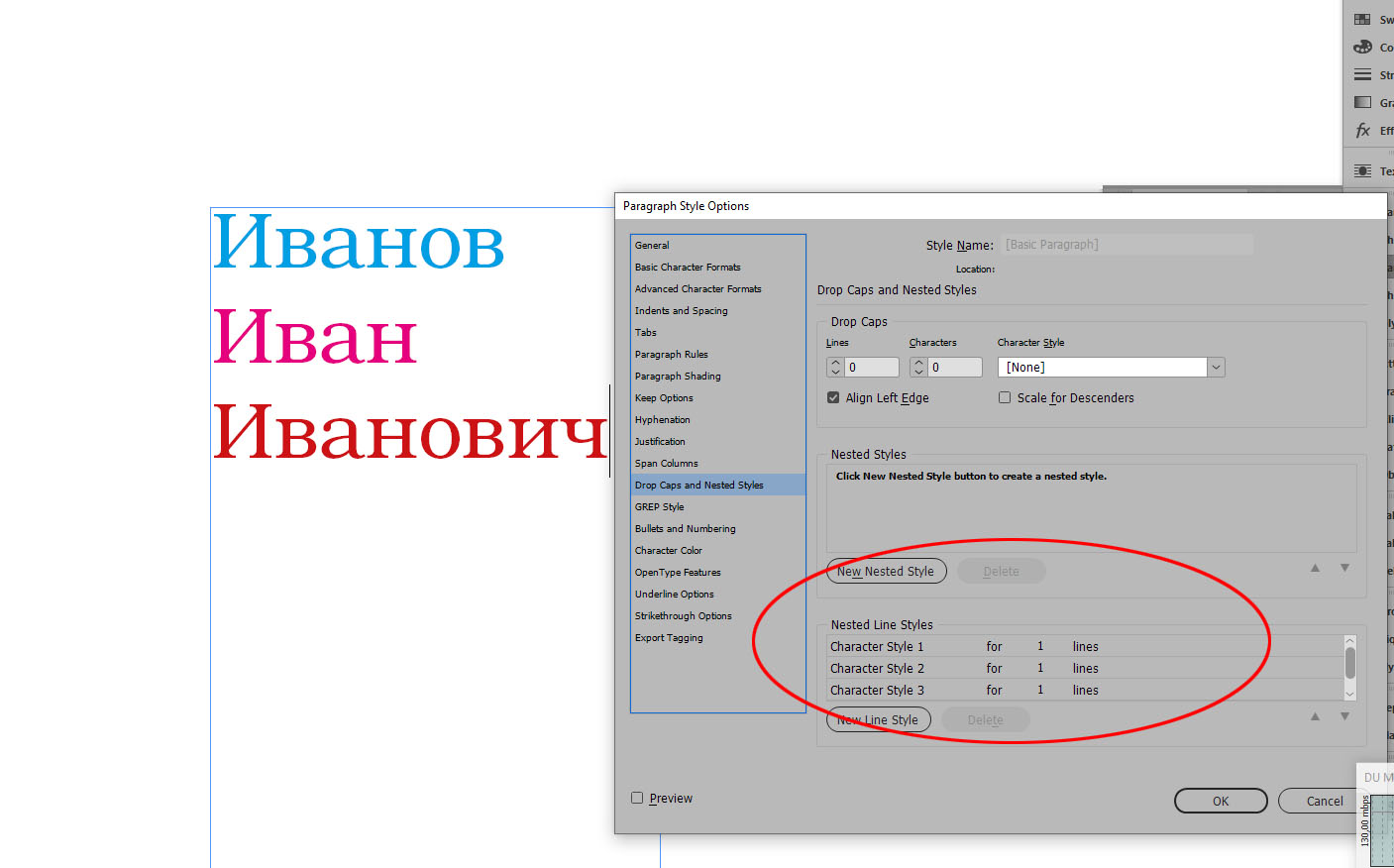Go to Indents and Spacing
Image resolution: width=1394 pixels, height=868 pixels.
tap(717, 310)
